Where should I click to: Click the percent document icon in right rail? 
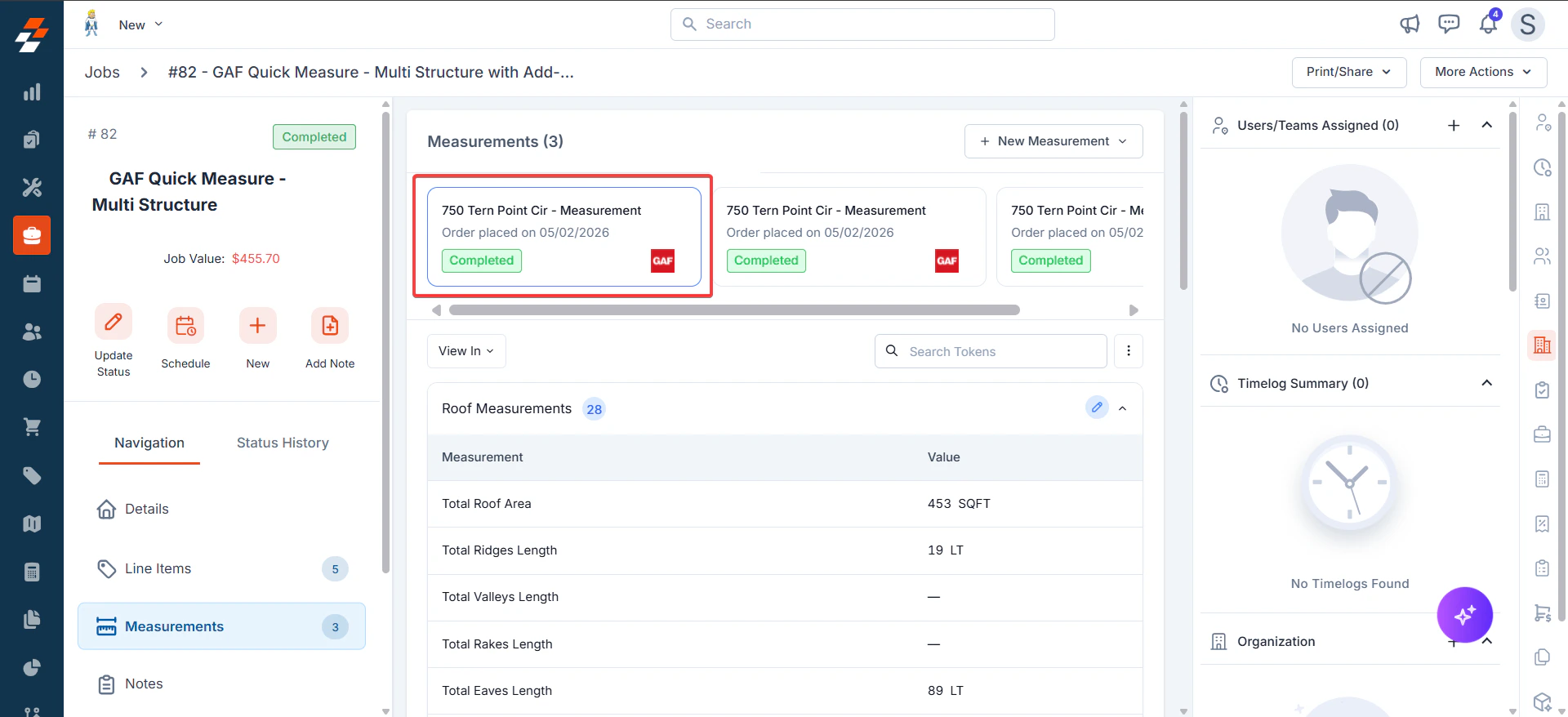tap(1542, 523)
